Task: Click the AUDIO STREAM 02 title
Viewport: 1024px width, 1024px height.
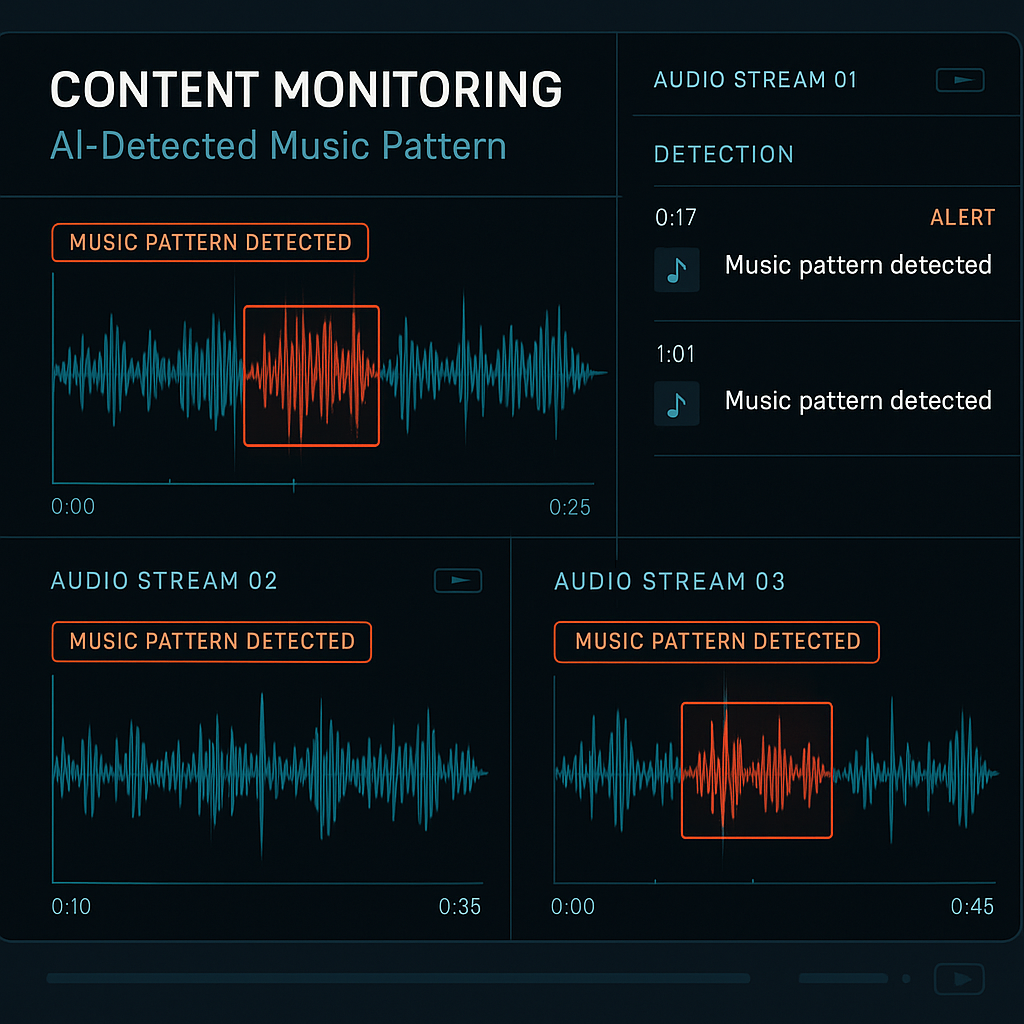Action: pyautogui.click(x=165, y=581)
